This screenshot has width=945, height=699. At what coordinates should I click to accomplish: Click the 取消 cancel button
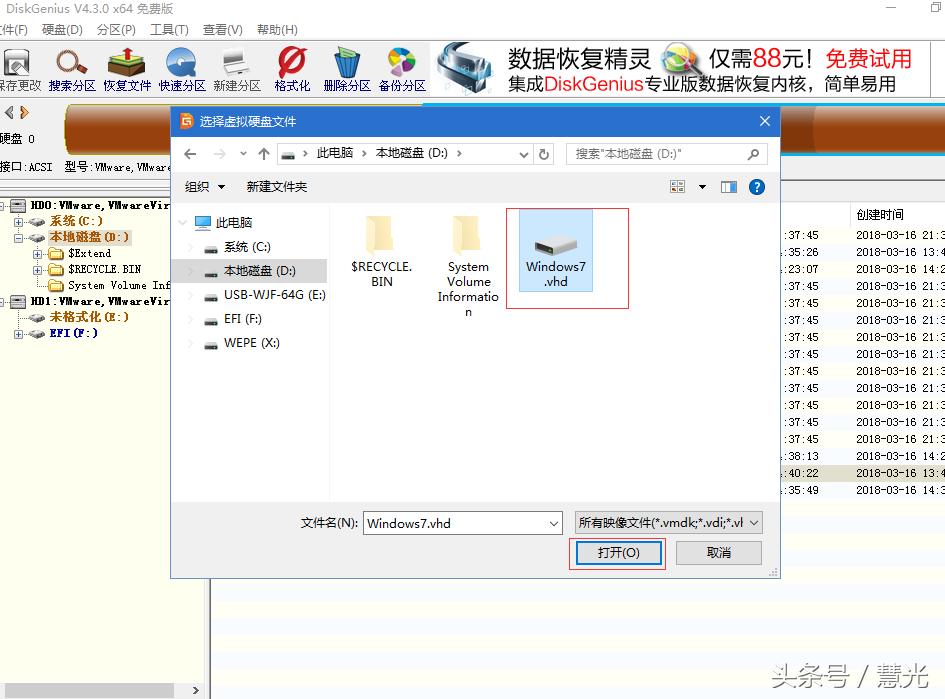point(718,552)
